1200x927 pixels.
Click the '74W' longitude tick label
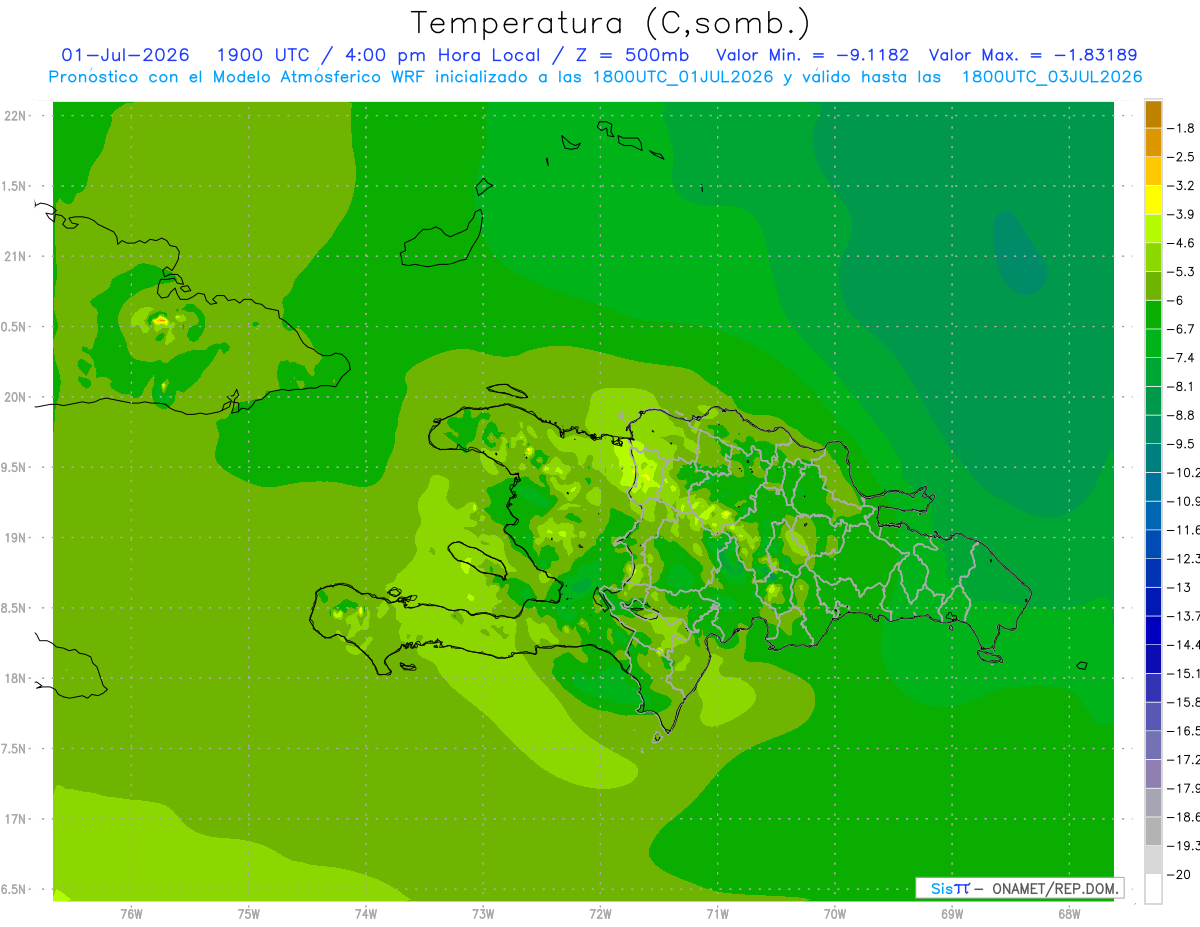pos(366,914)
